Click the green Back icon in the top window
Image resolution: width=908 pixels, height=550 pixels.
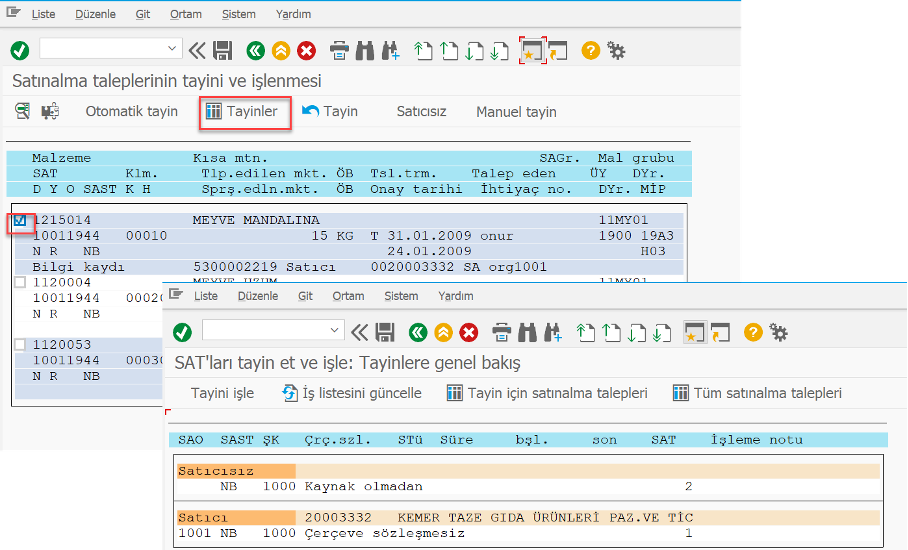point(255,51)
